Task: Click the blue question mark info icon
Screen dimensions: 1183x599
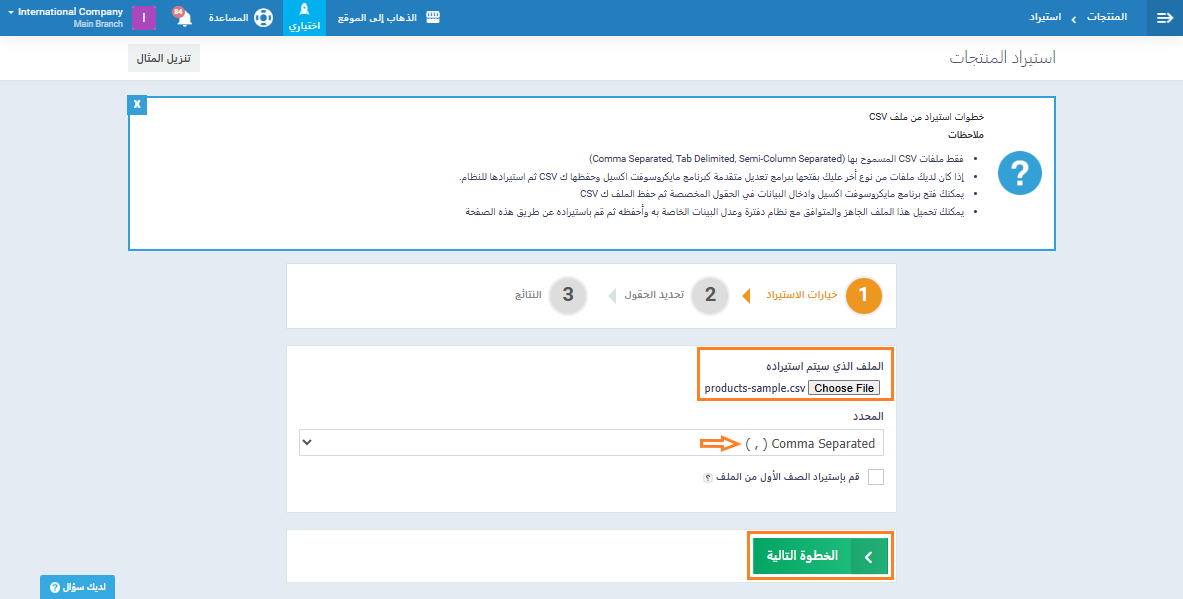Action: click(x=1020, y=174)
